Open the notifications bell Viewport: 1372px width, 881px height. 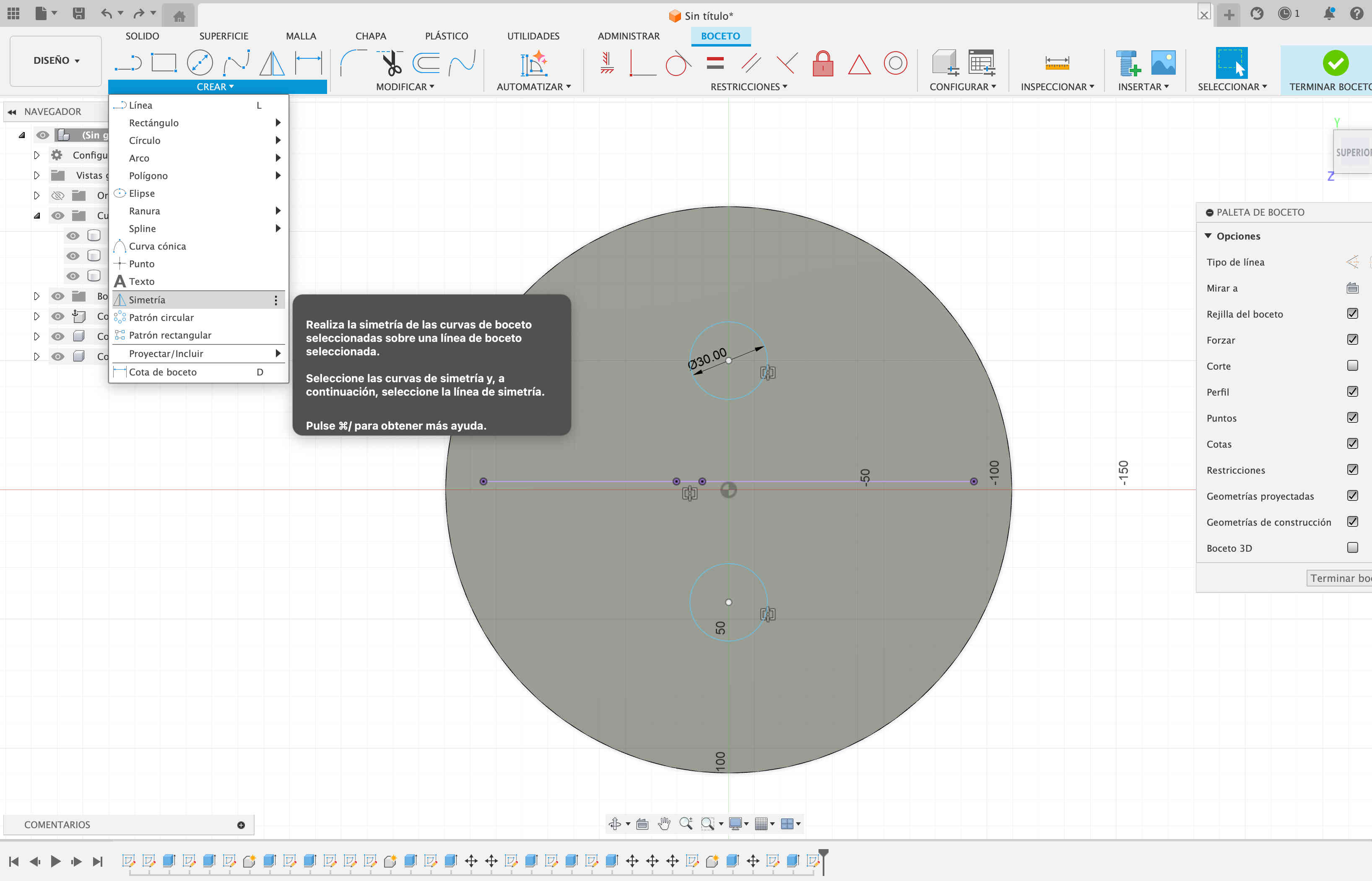pyautogui.click(x=1329, y=14)
